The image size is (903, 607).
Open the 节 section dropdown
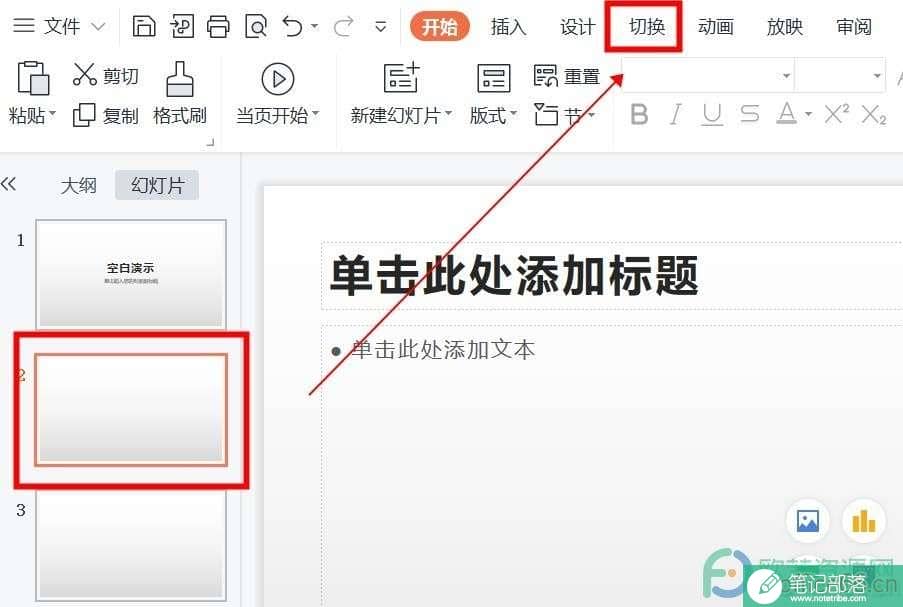(x=591, y=115)
